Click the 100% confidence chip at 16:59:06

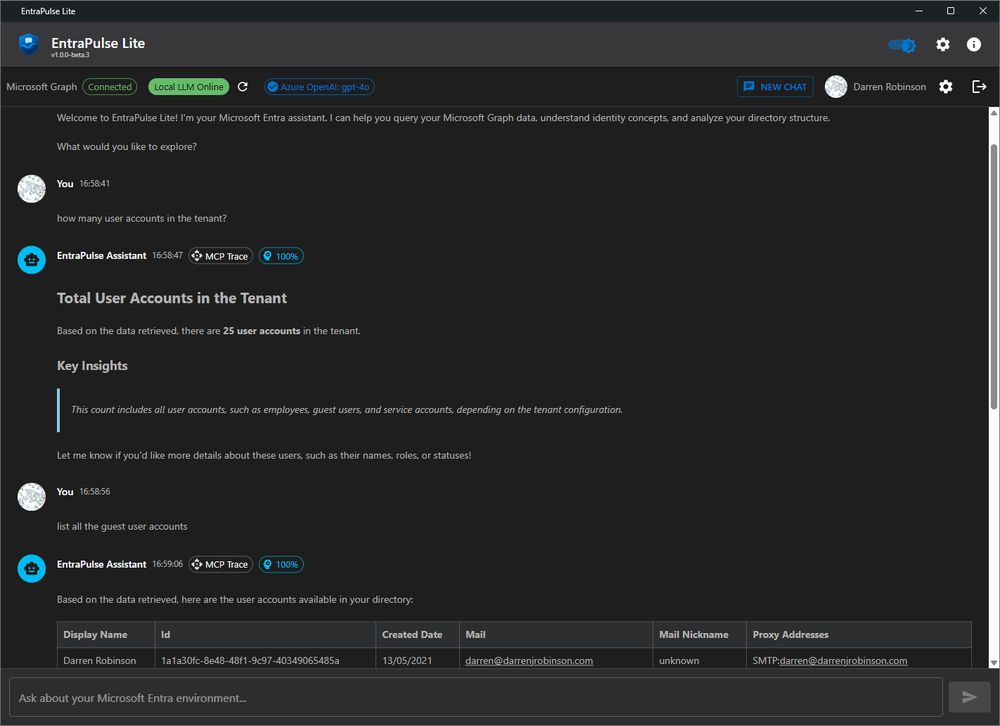pos(281,565)
